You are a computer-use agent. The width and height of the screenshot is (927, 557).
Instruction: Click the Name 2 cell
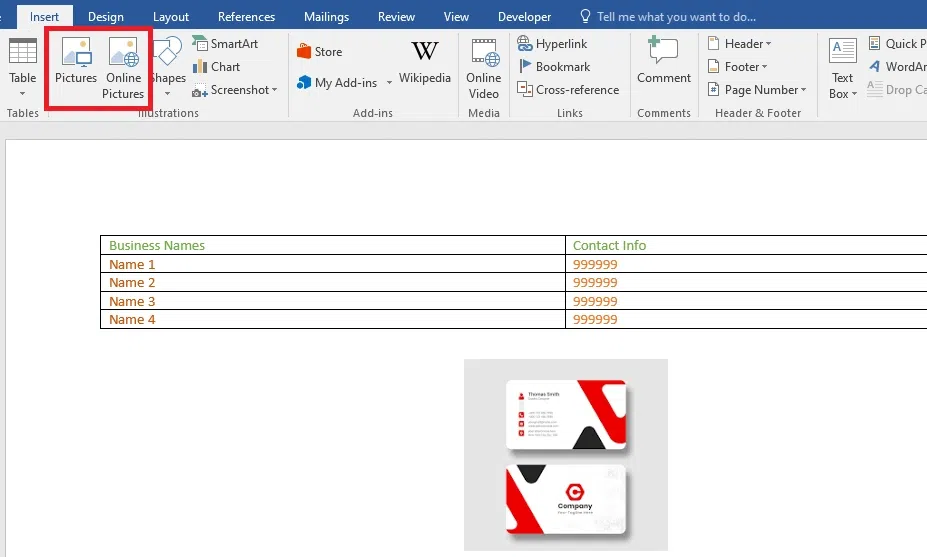click(x=333, y=282)
